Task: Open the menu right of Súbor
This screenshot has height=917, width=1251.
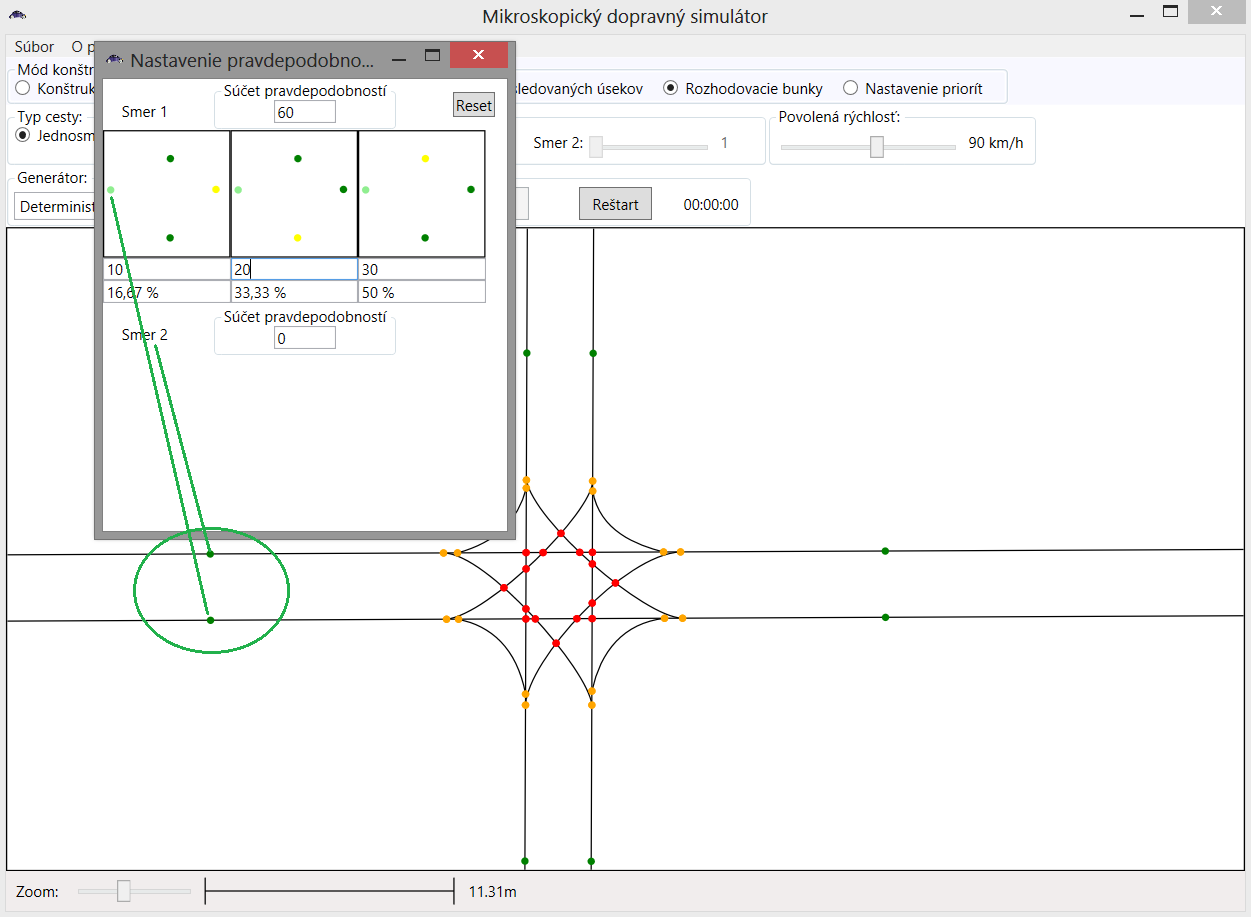Action: (80, 47)
